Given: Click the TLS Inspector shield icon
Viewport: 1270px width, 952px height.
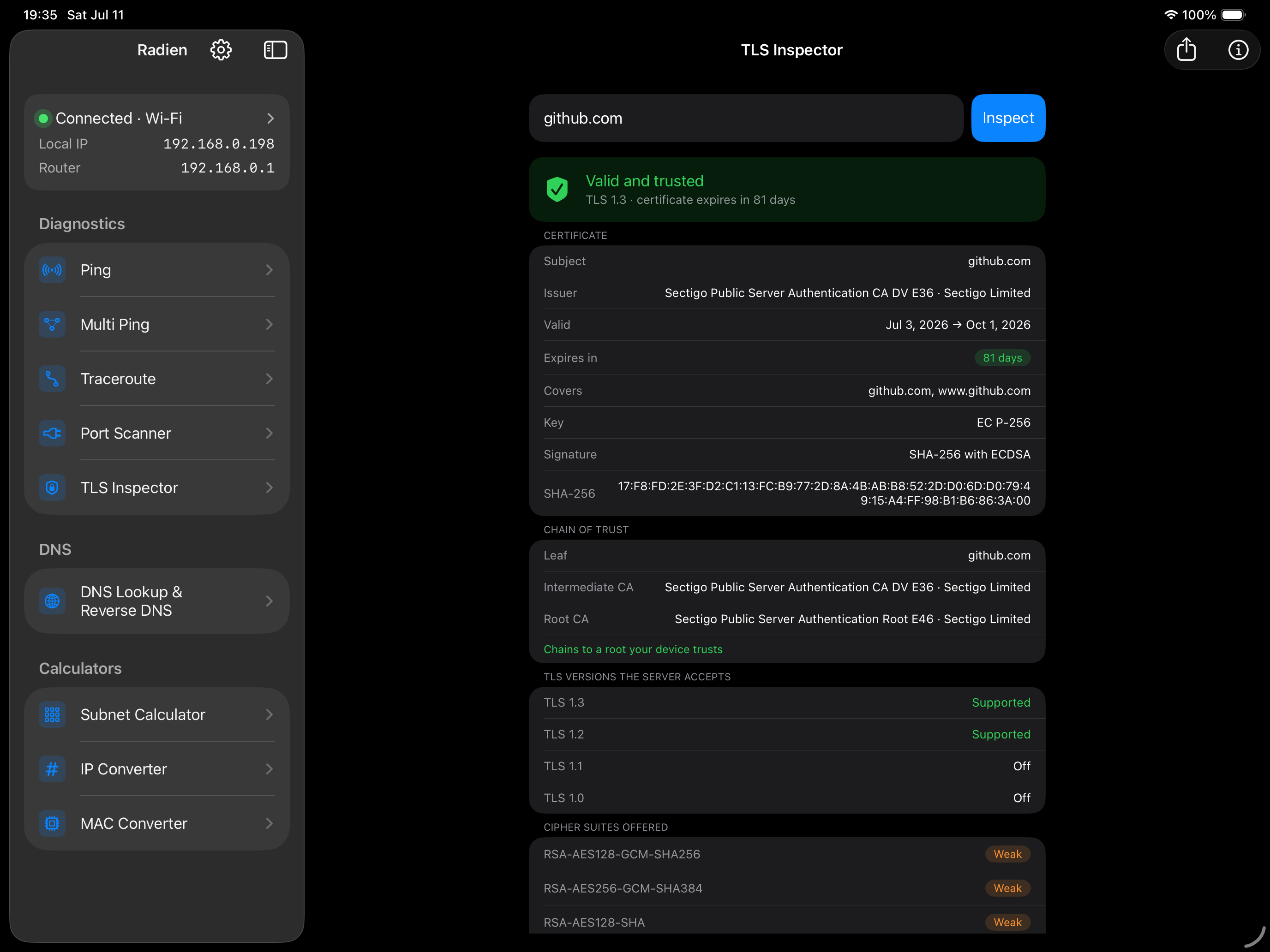Looking at the screenshot, I should pyautogui.click(x=52, y=488).
